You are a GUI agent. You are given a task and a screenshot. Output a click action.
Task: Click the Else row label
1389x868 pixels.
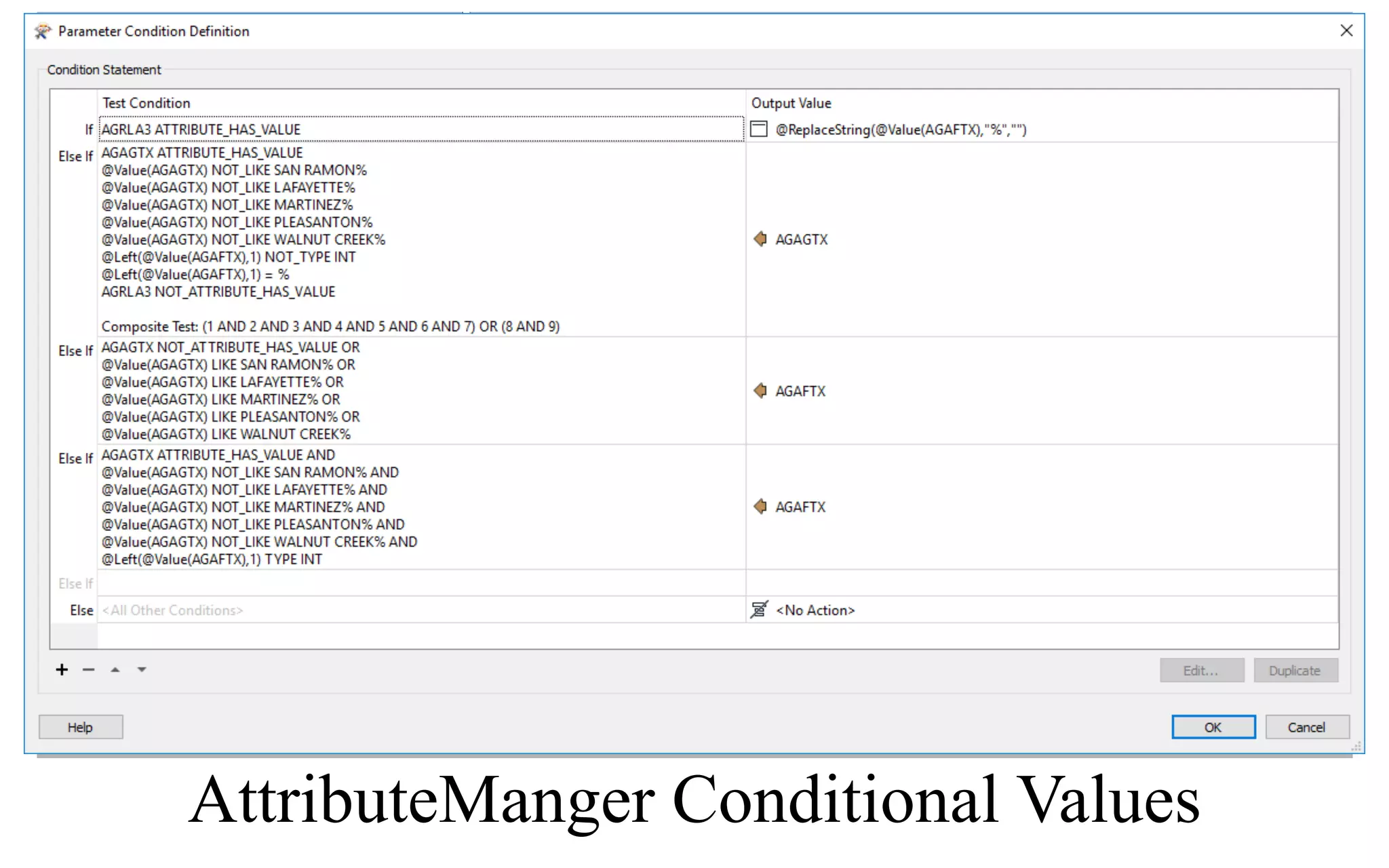click(81, 610)
